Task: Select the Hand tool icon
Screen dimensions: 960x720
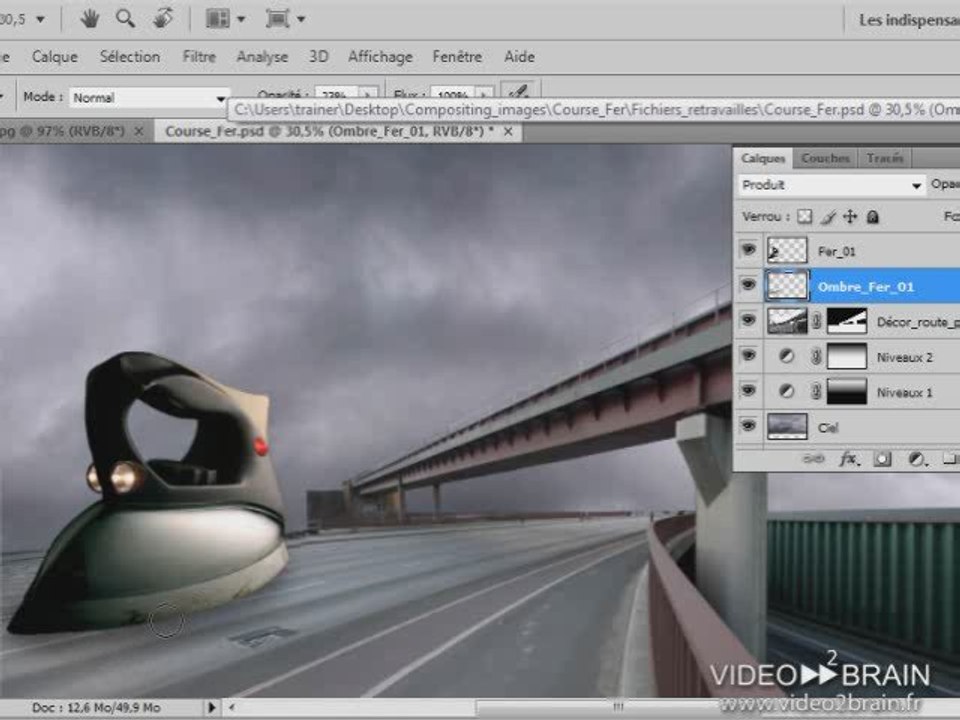Action: pyautogui.click(x=90, y=19)
